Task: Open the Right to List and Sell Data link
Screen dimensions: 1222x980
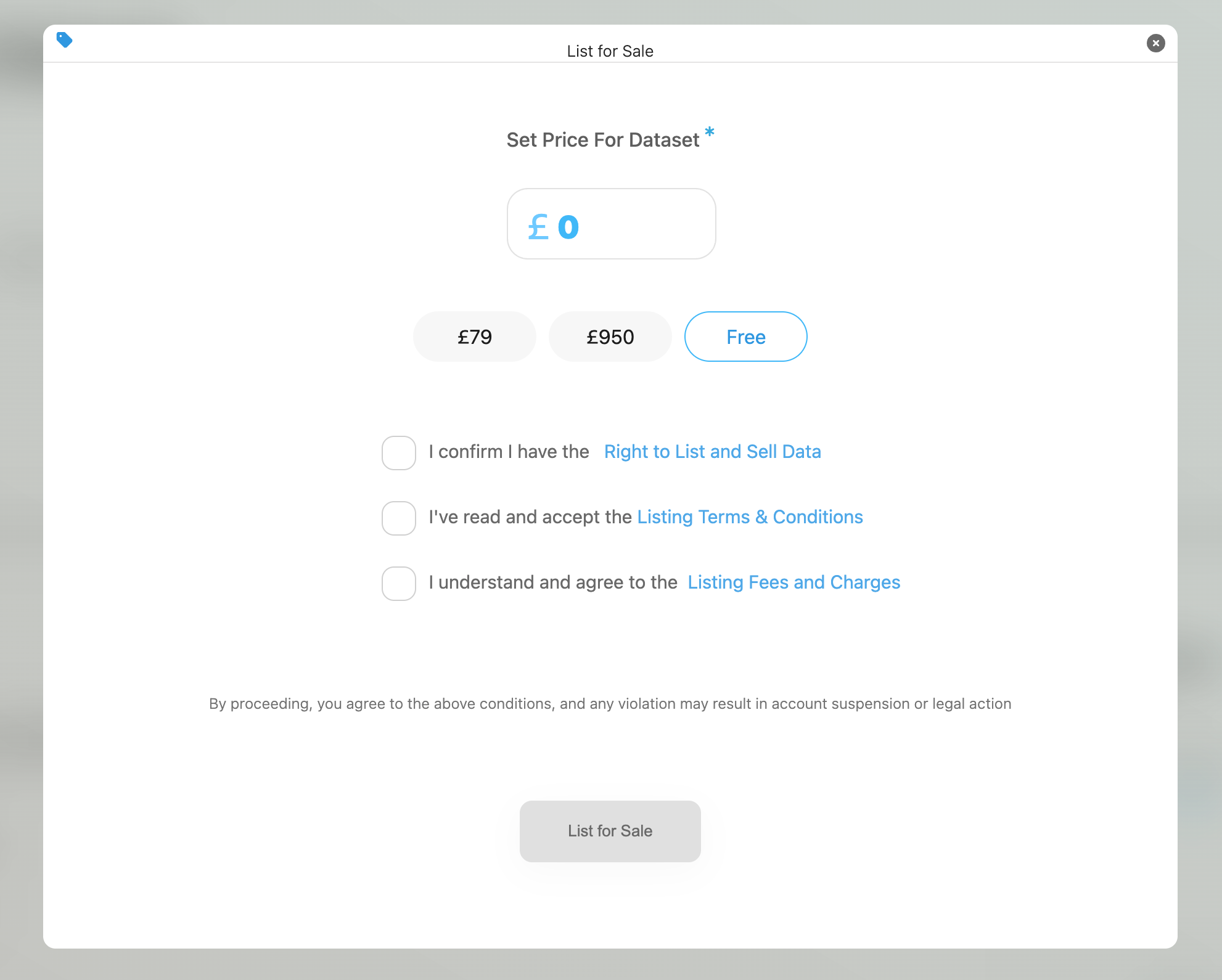Action: tap(712, 452)
